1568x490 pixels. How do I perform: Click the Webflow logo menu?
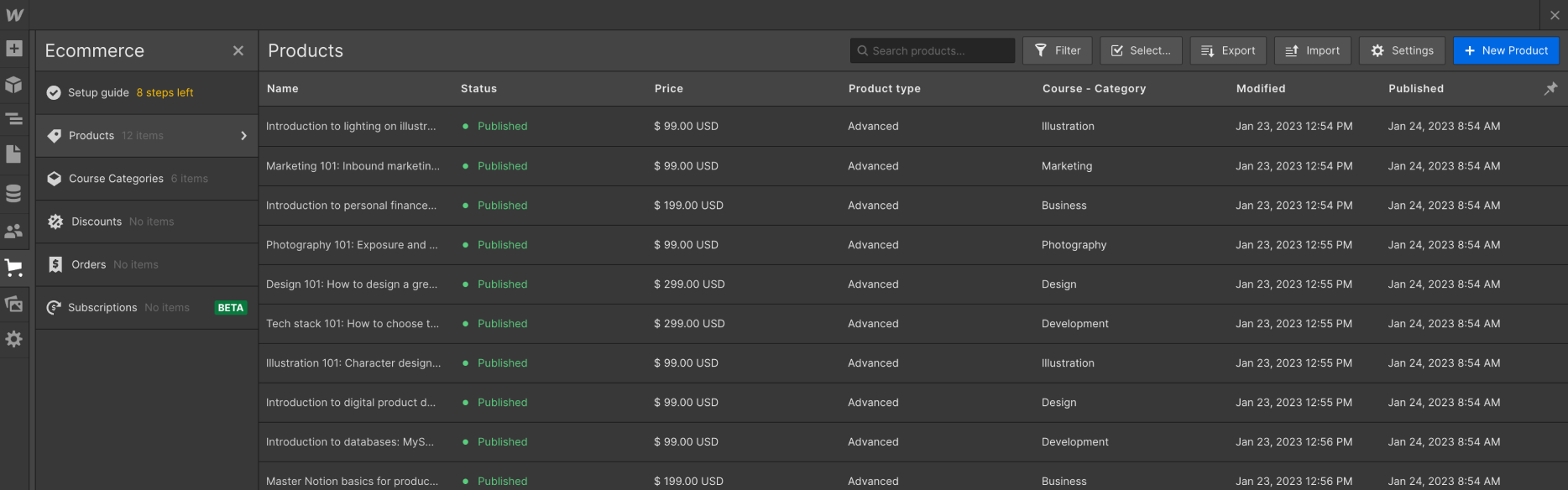(14, 15)
